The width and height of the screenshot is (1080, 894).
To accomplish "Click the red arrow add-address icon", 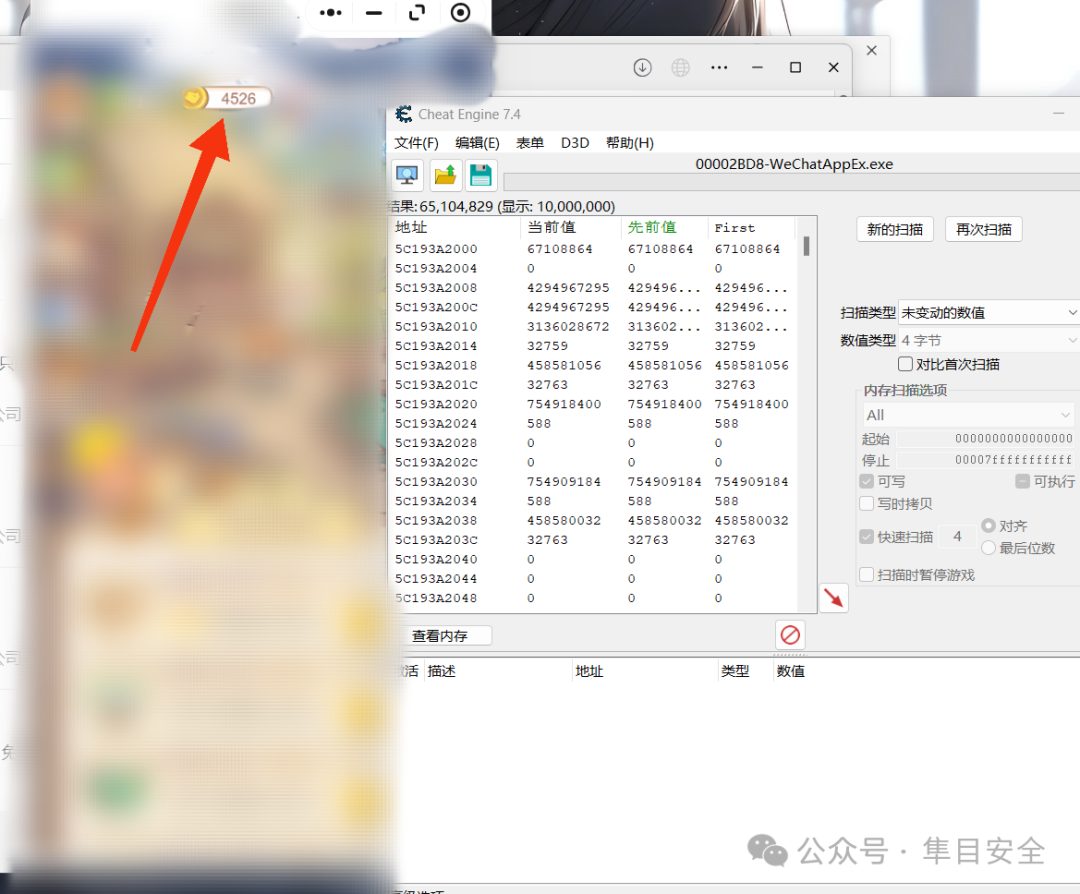I will point(833,597).
